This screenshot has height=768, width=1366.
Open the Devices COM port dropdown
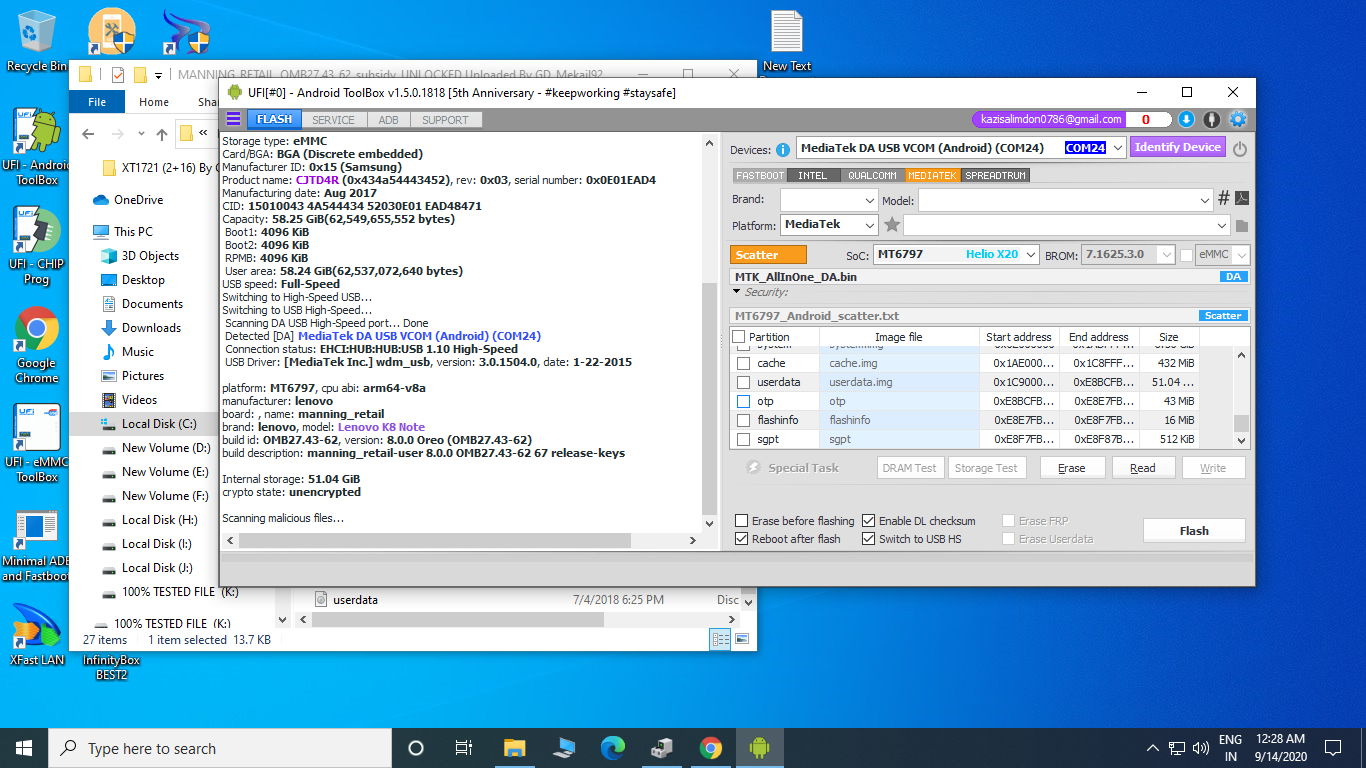point(1116,148)
